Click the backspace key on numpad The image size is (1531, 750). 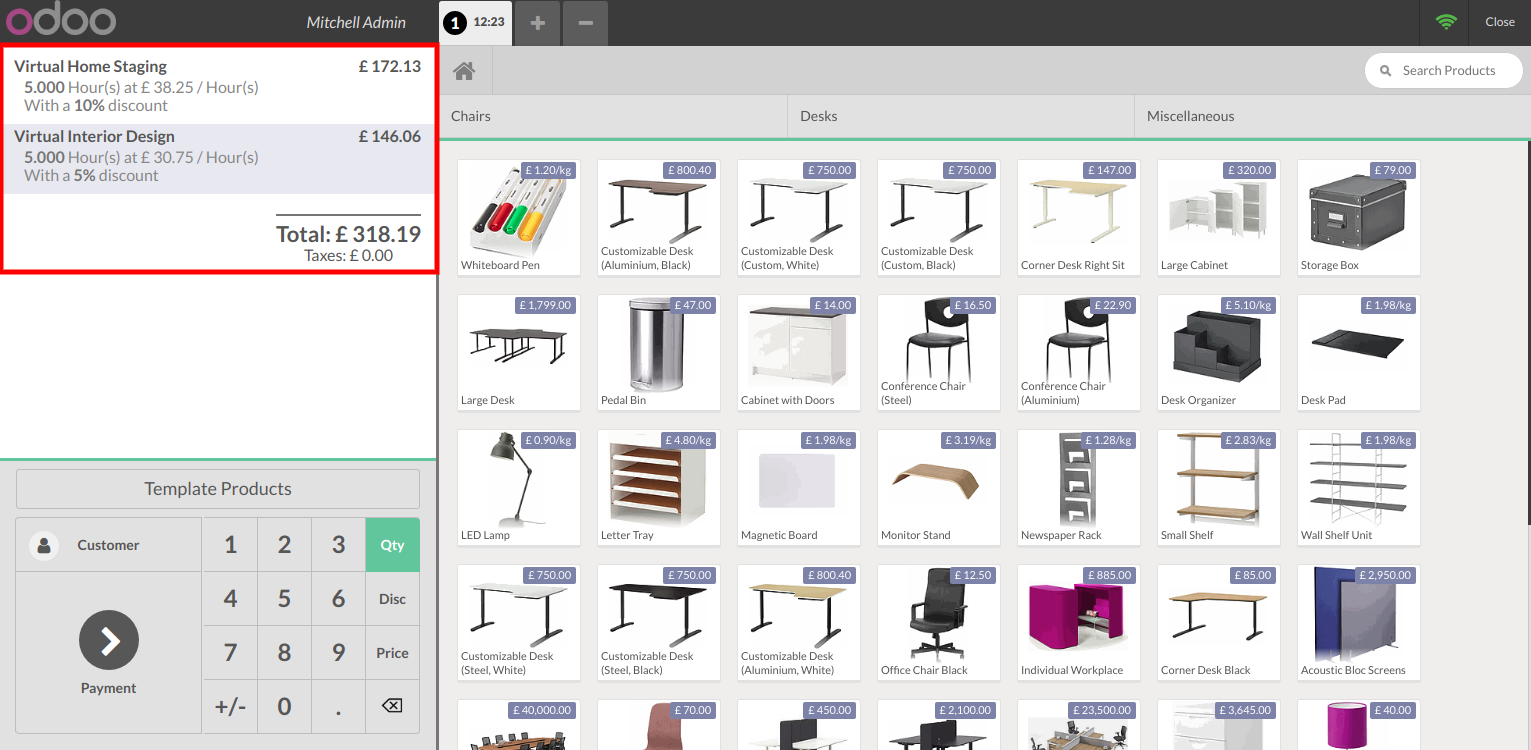click(392, 706)
